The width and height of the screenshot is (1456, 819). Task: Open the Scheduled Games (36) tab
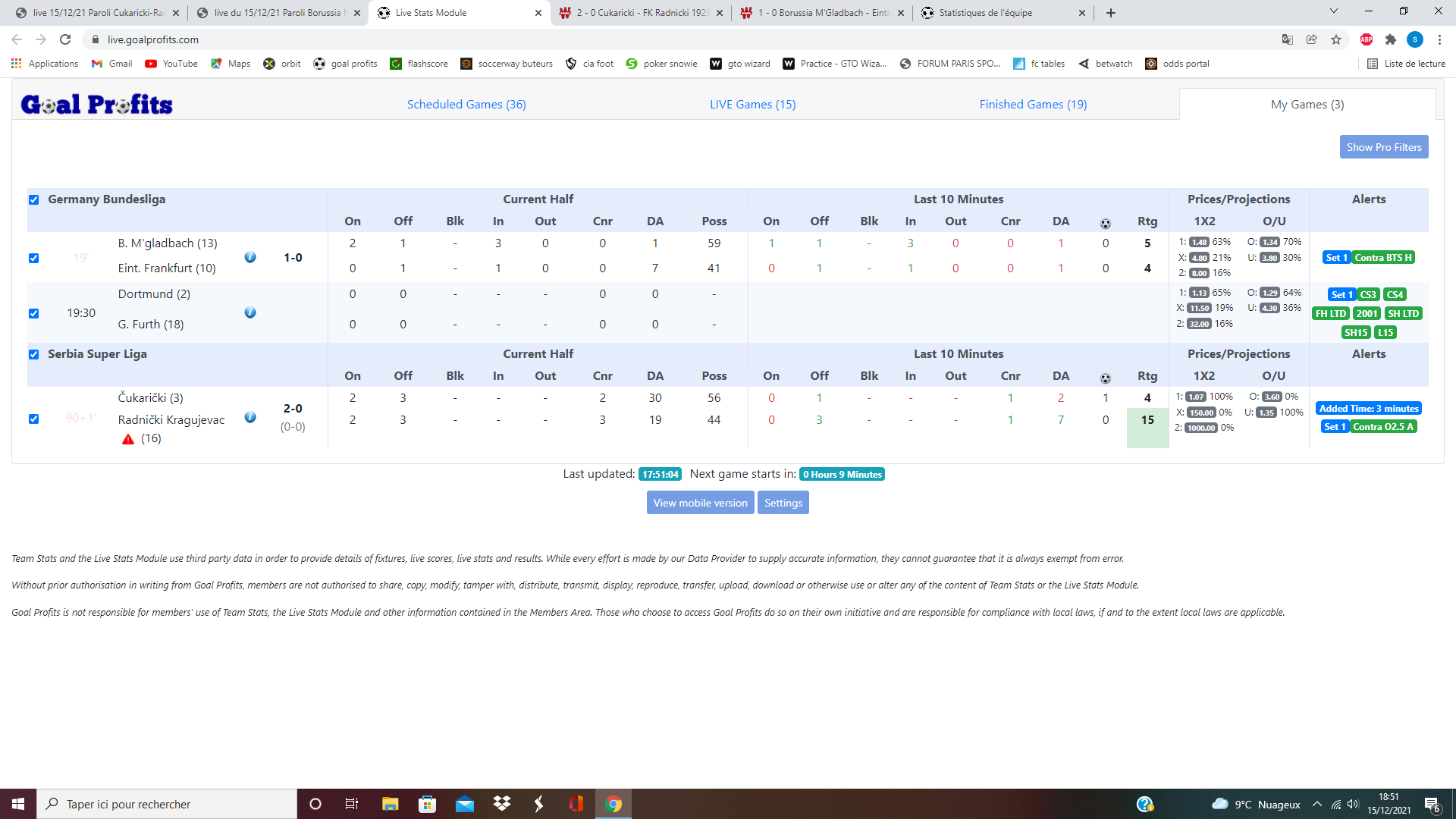pos(466,105)
